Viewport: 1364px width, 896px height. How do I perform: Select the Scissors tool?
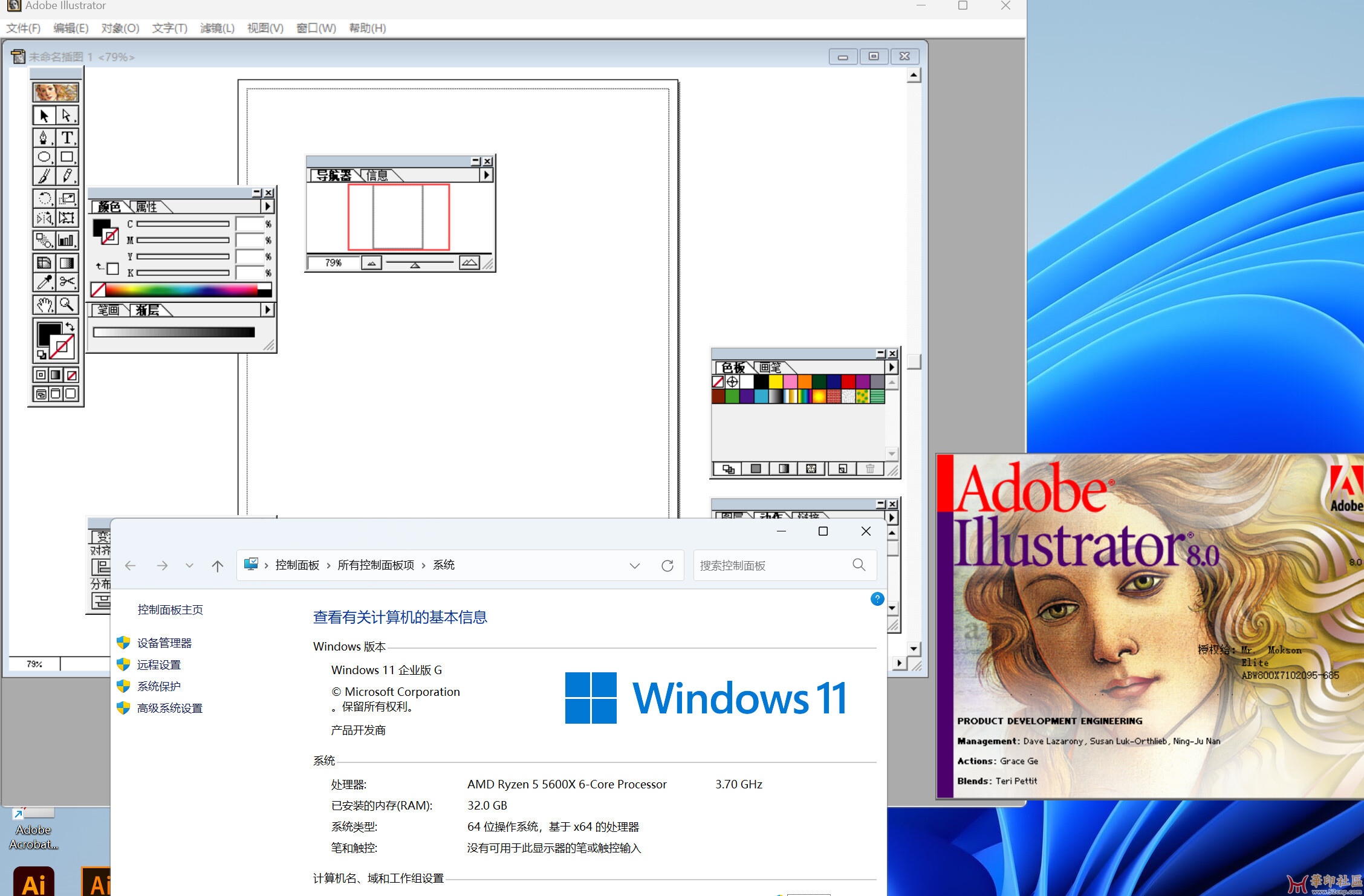point(67,282)
